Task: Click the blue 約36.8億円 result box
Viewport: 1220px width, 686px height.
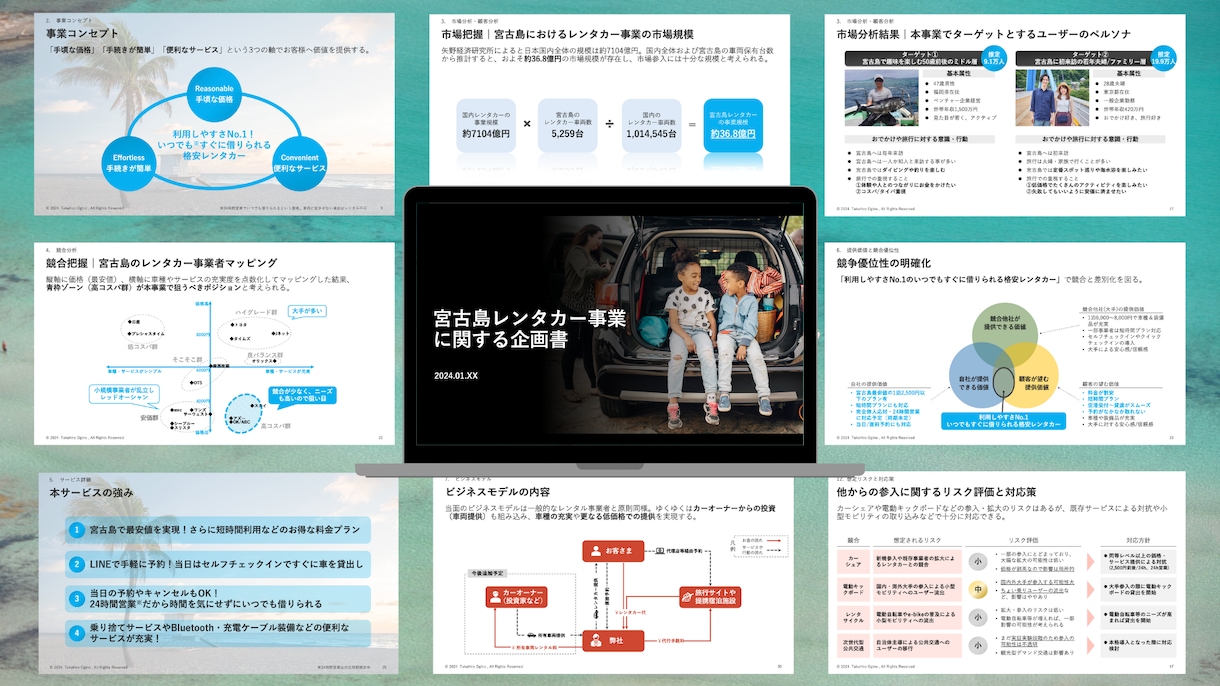Action: coord(733,126)
